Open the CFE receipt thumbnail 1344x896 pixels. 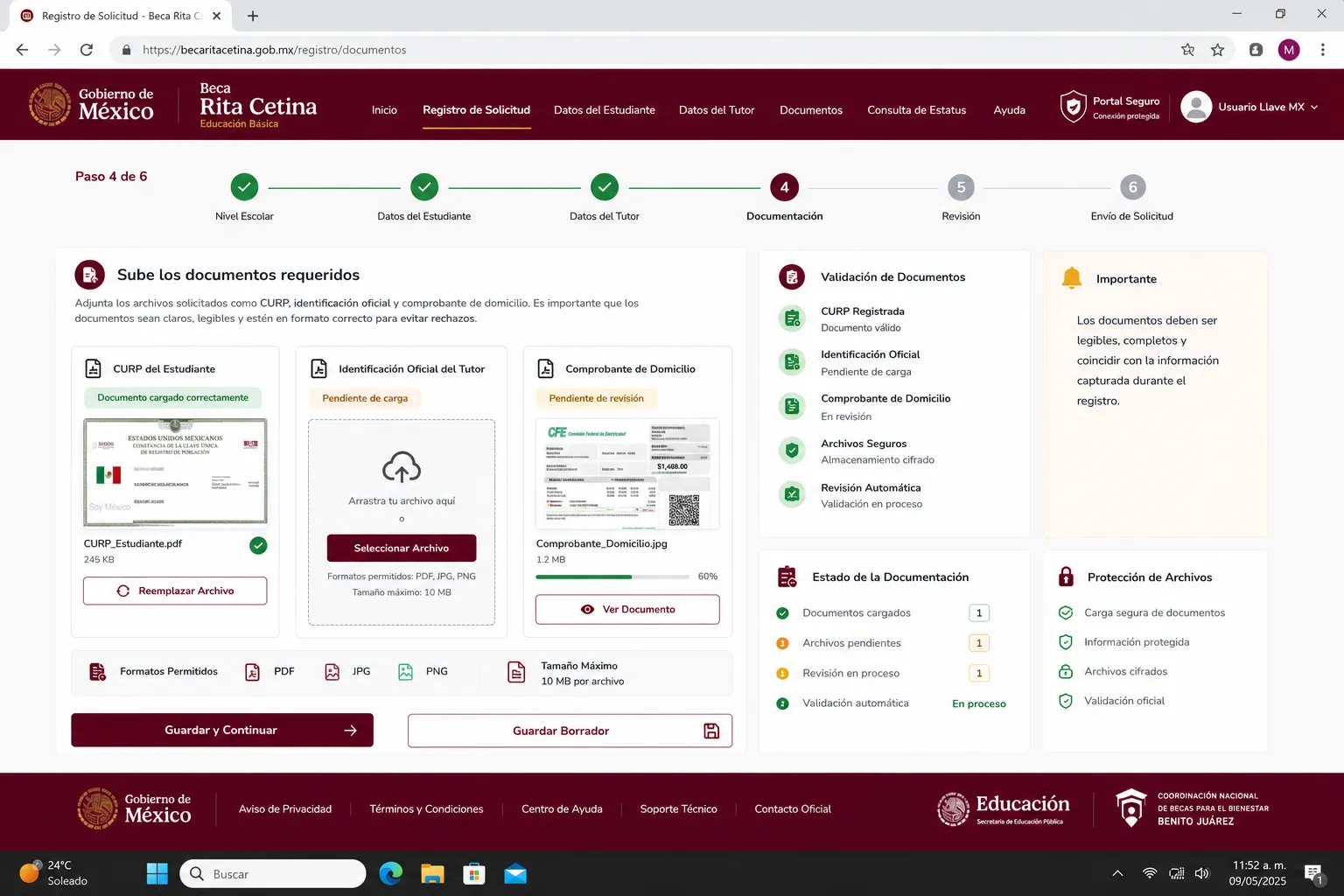627,474
